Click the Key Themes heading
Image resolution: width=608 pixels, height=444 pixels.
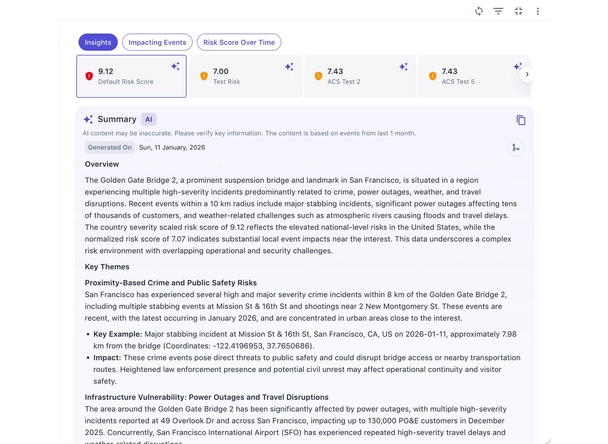tap(107, 267)
